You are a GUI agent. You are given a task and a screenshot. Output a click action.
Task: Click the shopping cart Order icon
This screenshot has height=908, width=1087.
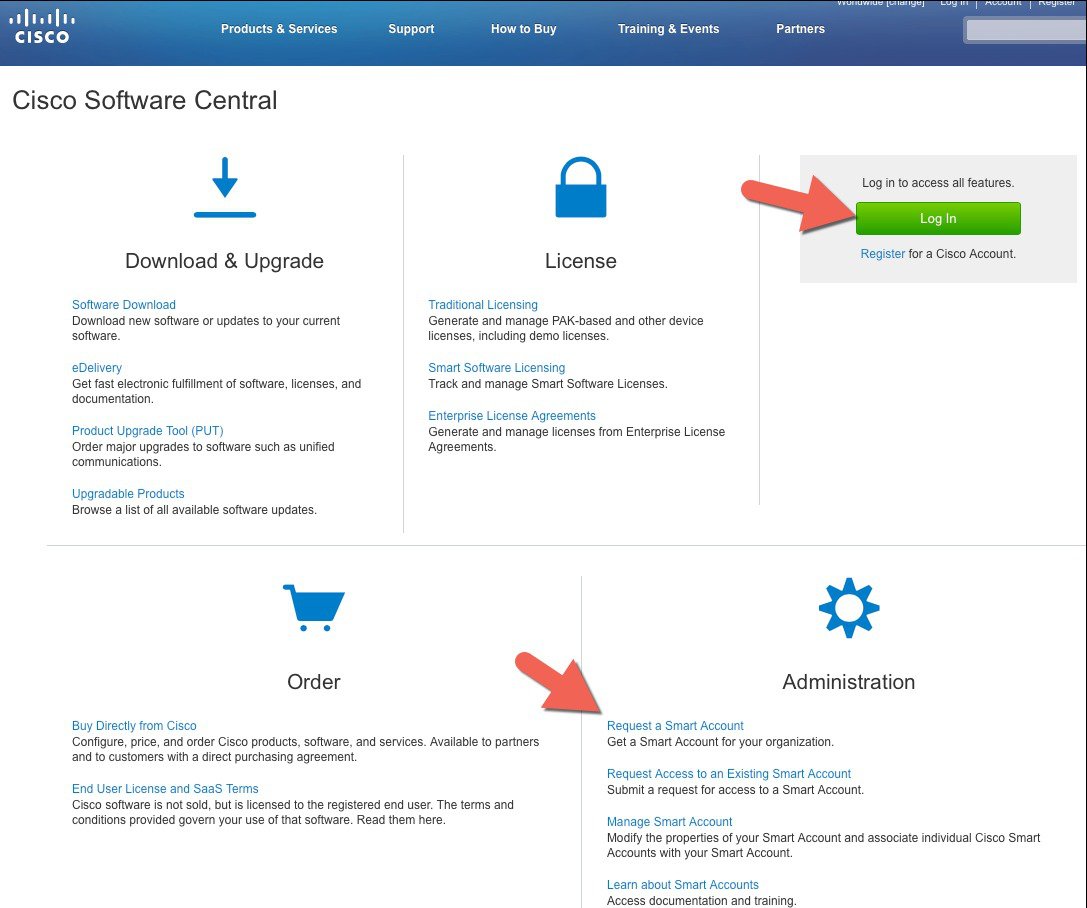(313, 608)
